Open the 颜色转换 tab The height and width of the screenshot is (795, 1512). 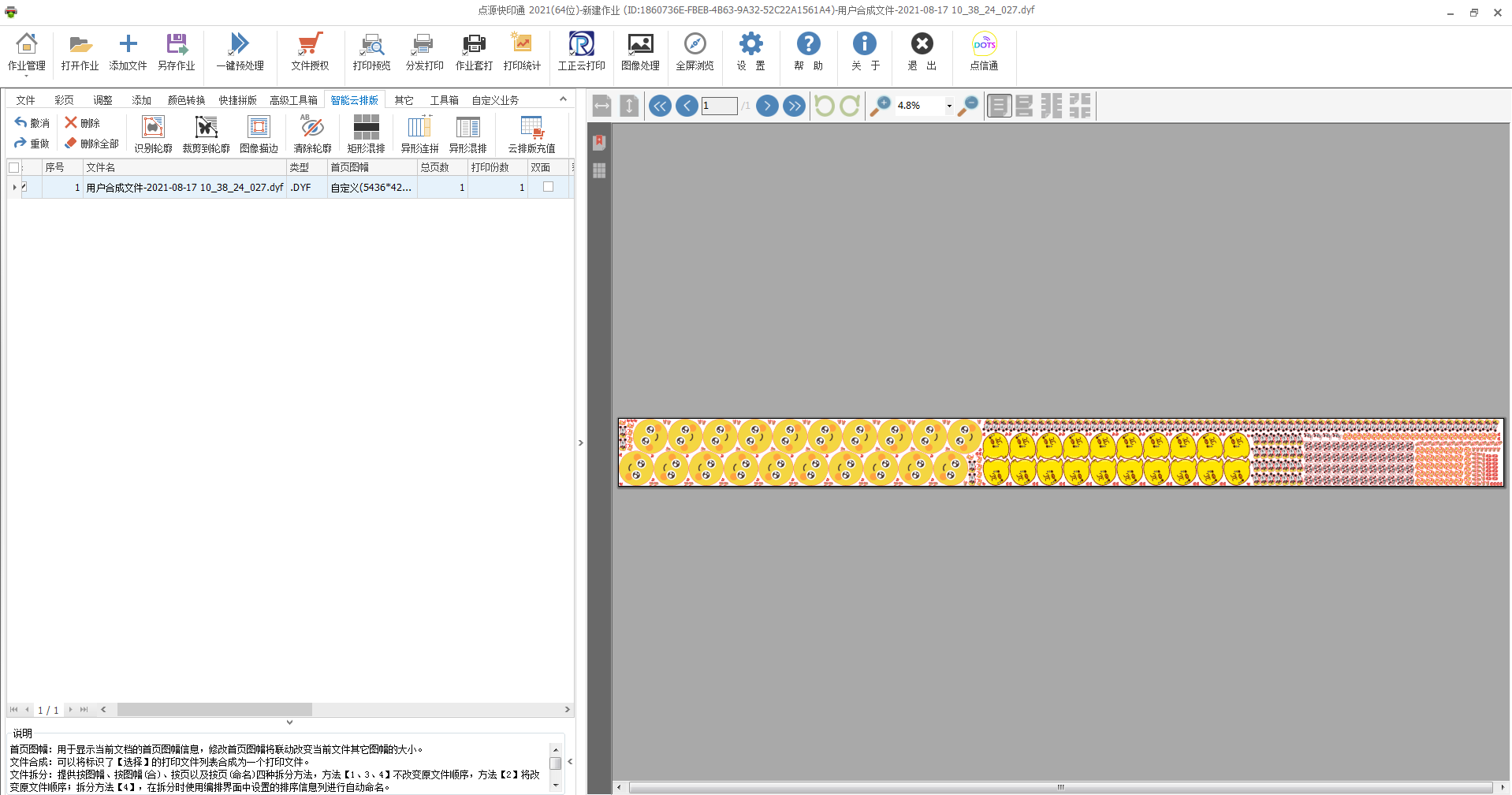point(186,100)
